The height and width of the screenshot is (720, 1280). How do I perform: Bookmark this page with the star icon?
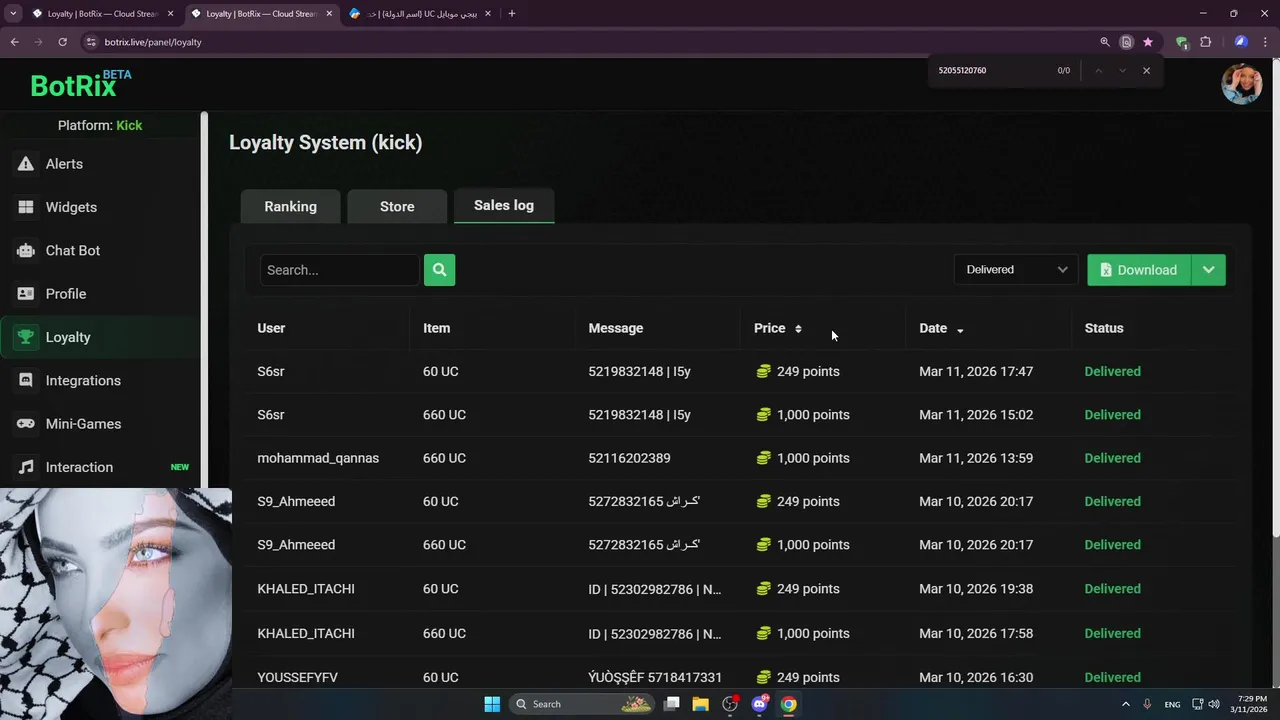[1148, 42]
